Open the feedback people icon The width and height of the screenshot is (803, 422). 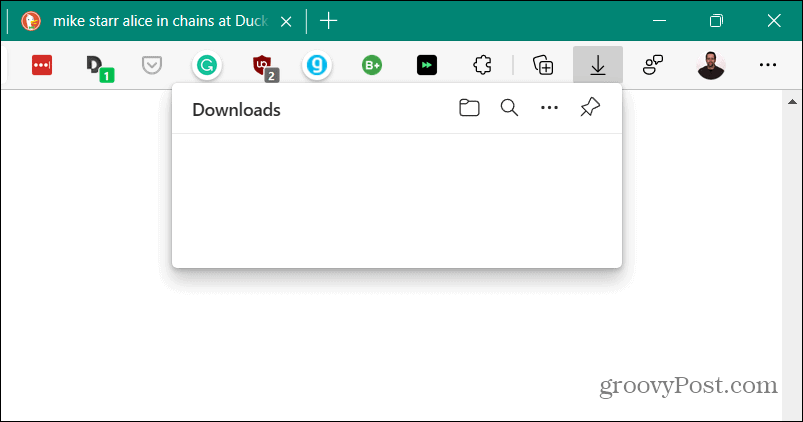pos(653,65)
